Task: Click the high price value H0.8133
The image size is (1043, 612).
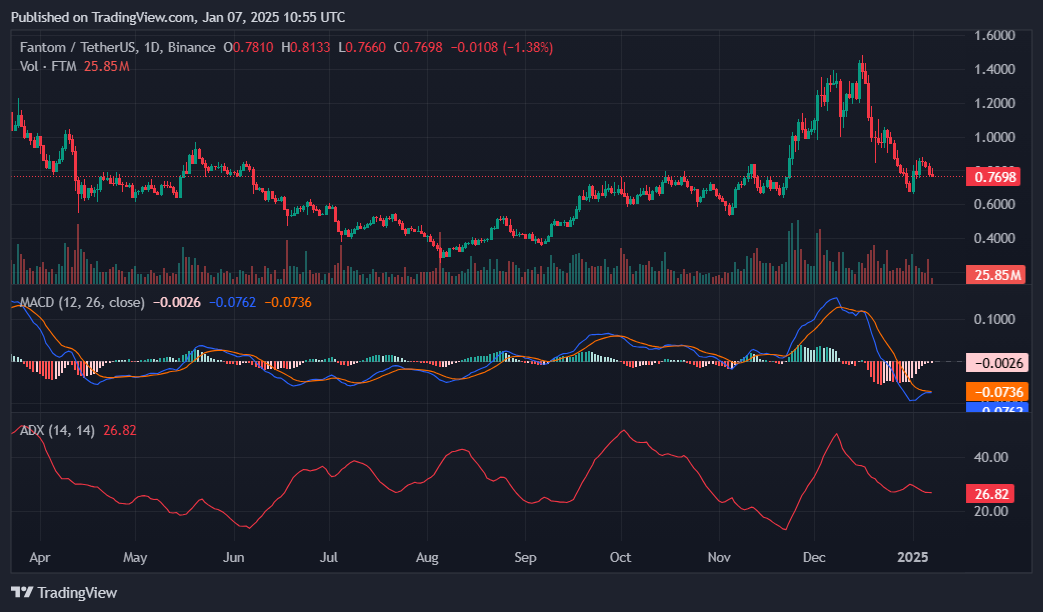Action: pyautogui.click(x=305, y=47)
